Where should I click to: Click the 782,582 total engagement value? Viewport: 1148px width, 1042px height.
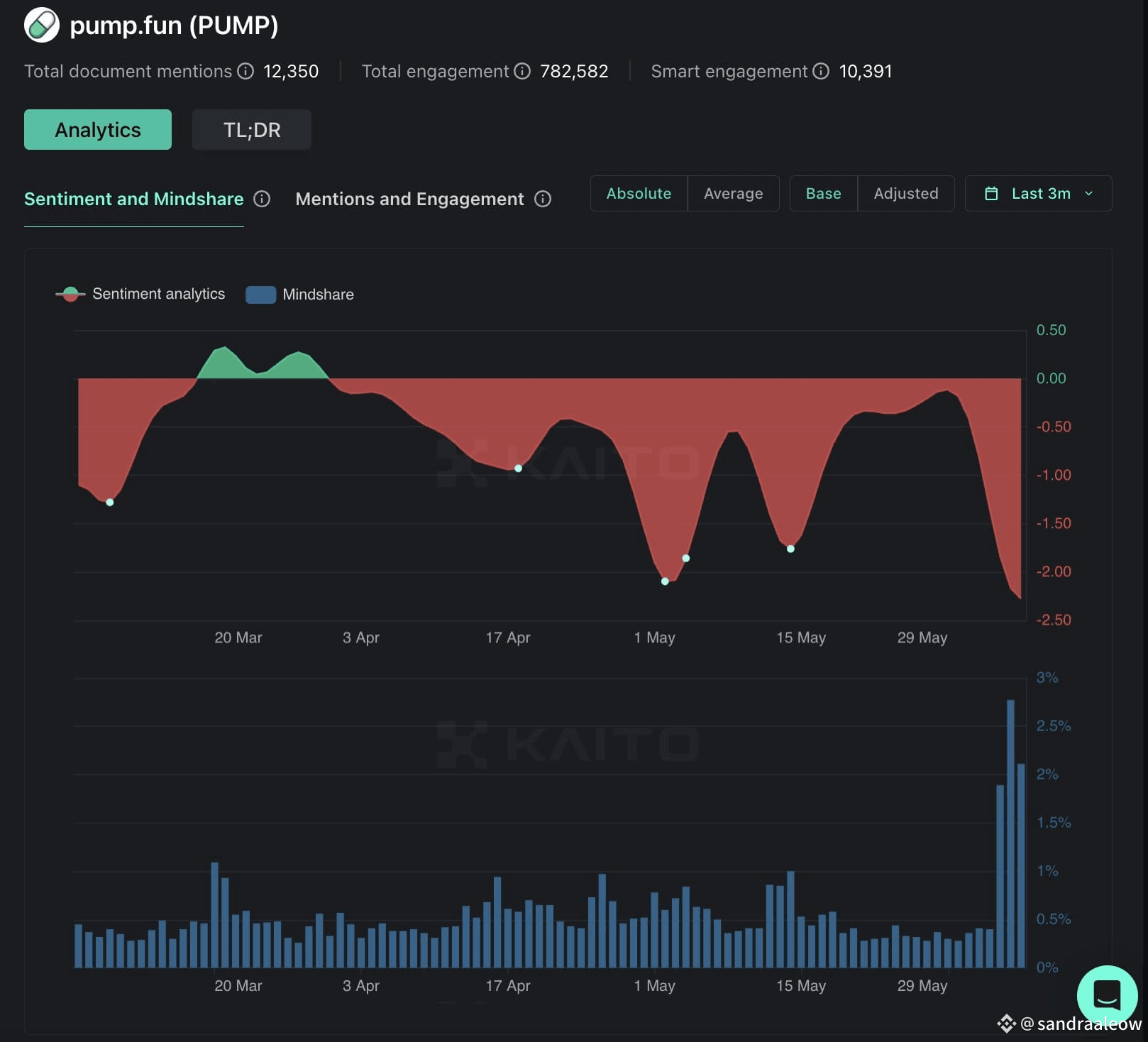(x=574, y=71)
